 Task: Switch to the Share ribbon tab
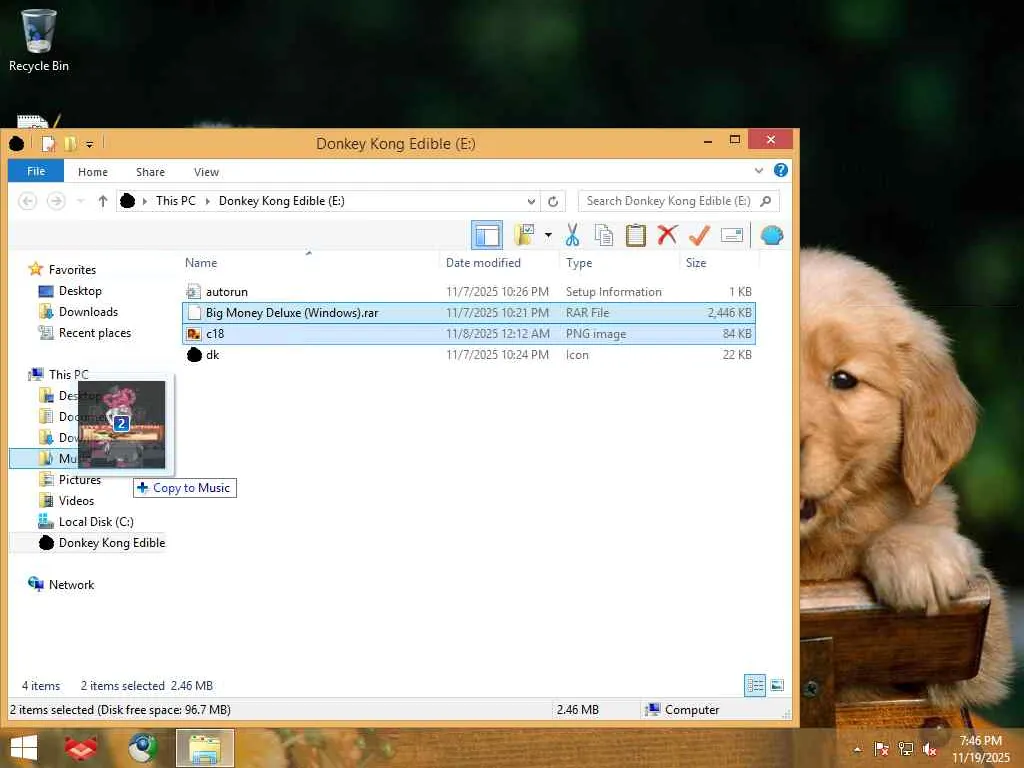click(150, 172)
